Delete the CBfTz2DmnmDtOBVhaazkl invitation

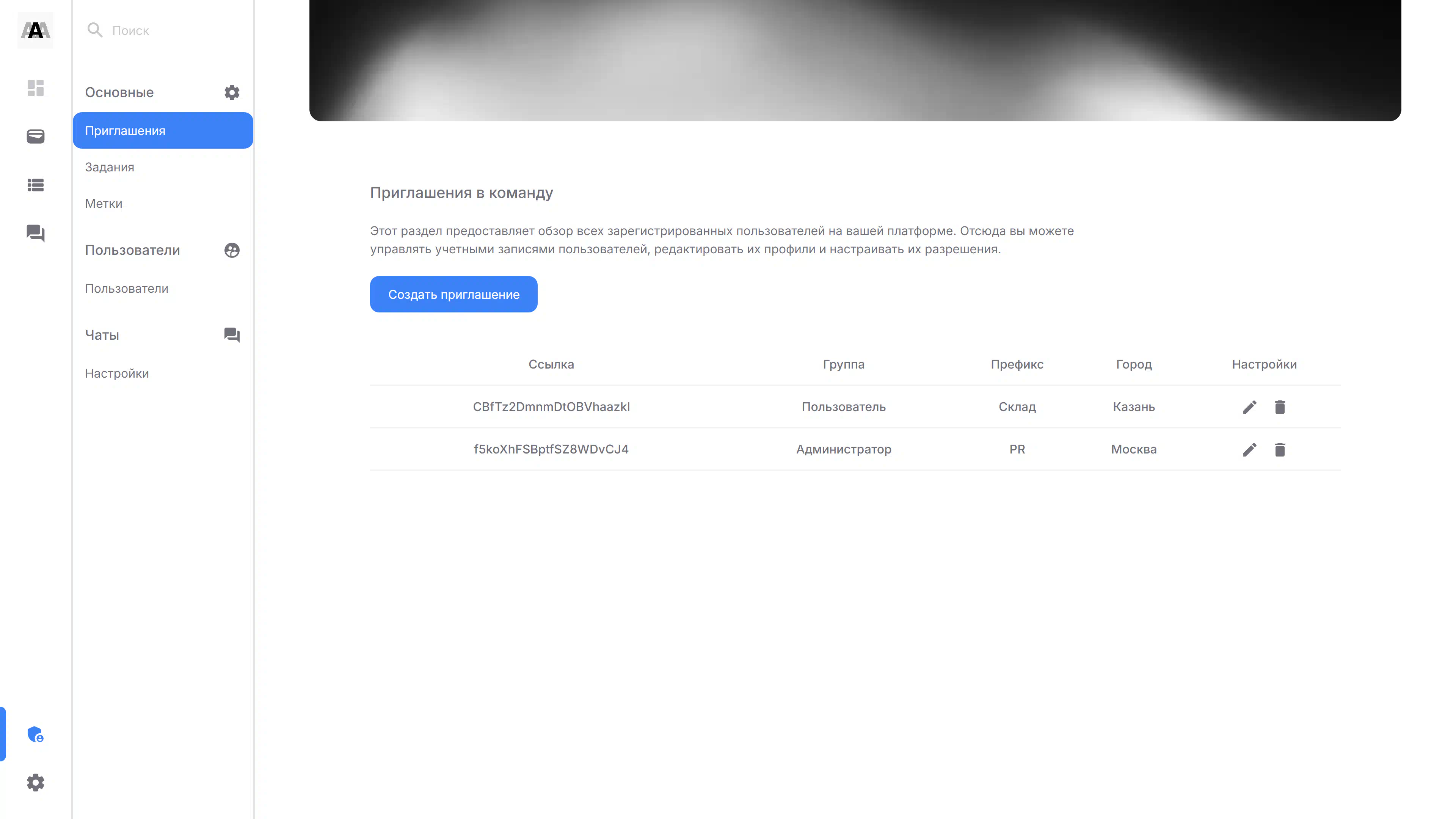[1280, 407]
